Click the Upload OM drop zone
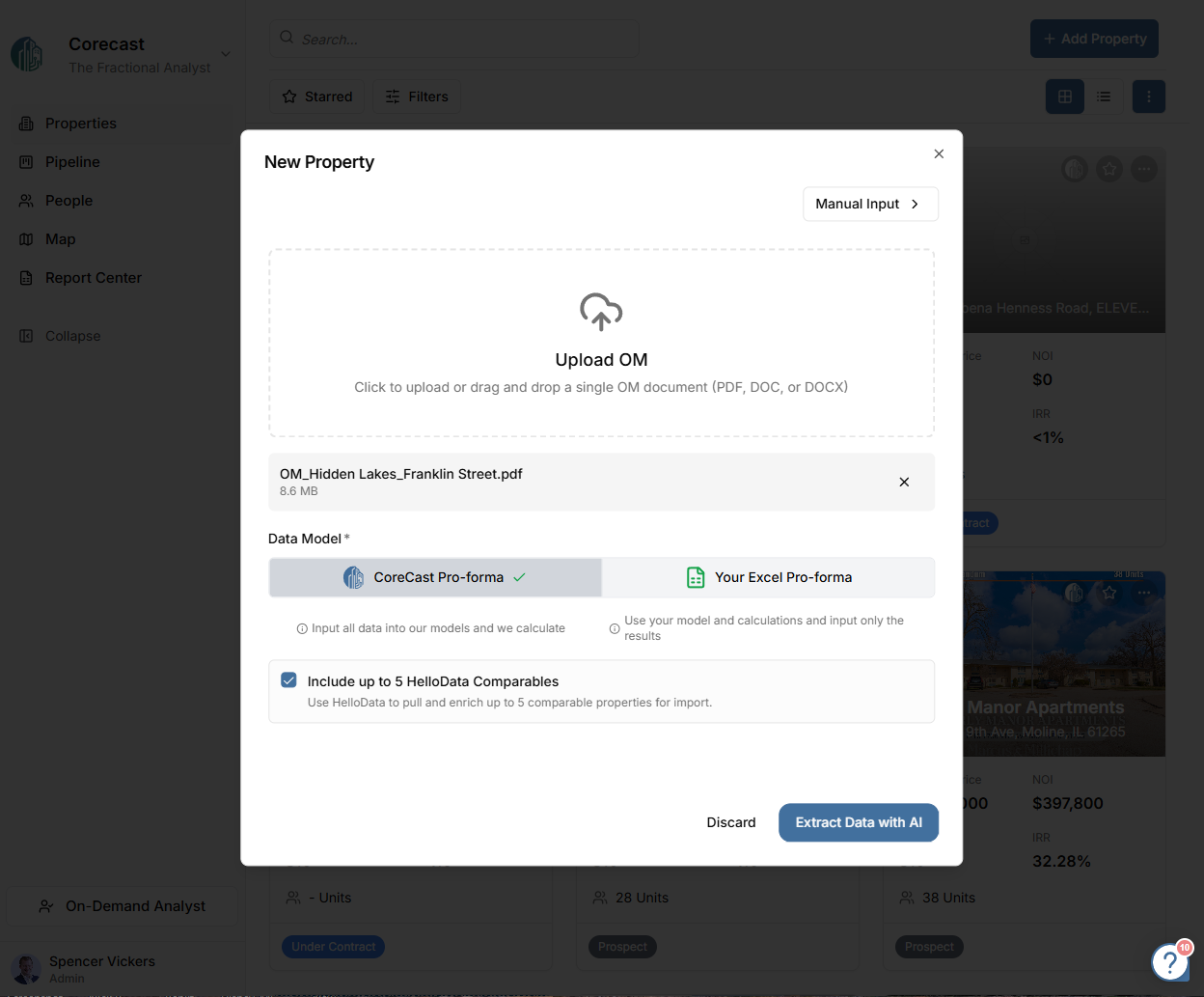The image size is (1204, 997). pos(601,343)
